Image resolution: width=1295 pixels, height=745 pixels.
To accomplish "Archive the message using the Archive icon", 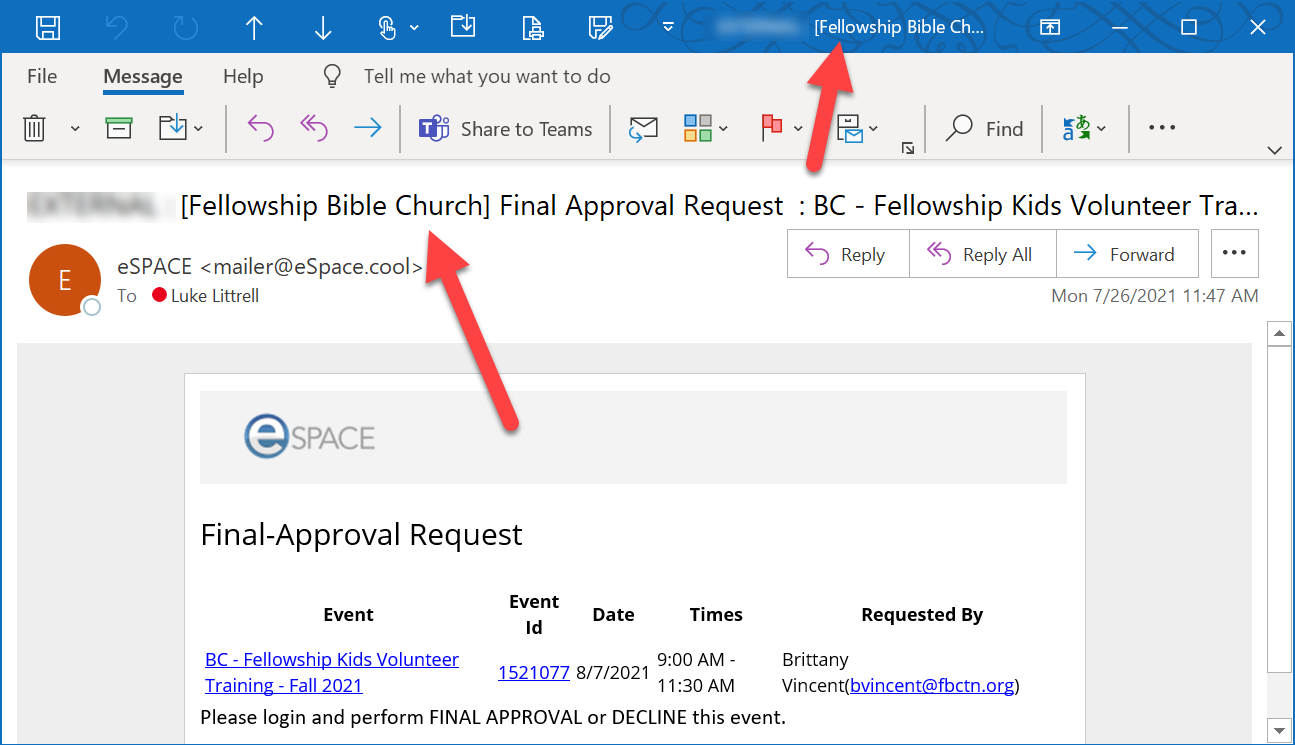I will coord(119,128).
